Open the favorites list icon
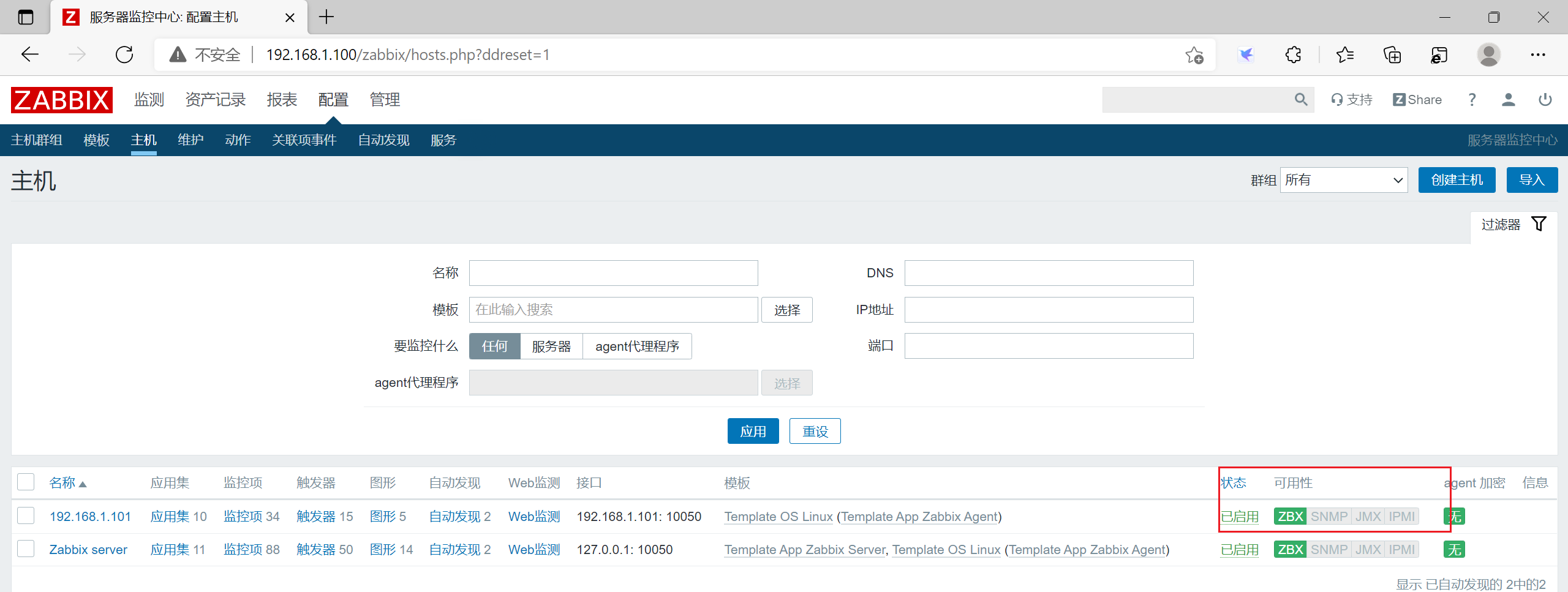Image resolution: width=1568 pixels, height=592 pixels. [x=1344, y=54]
